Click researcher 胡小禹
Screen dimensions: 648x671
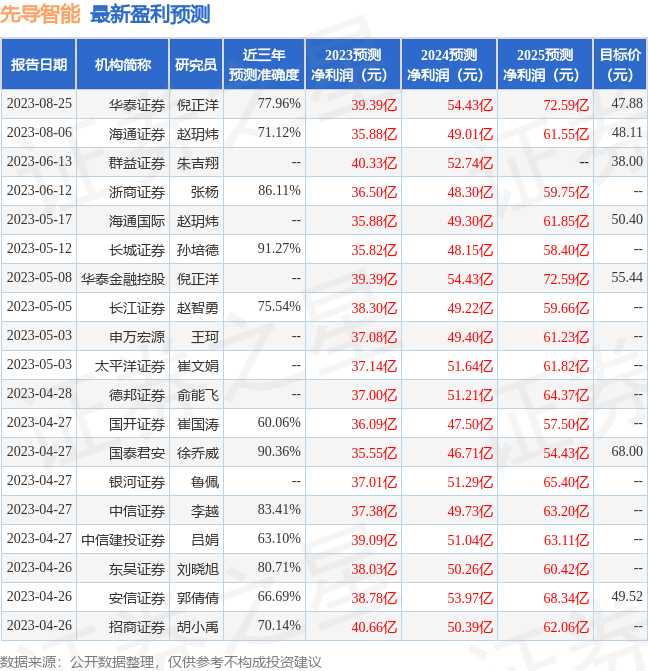point(198,627)
